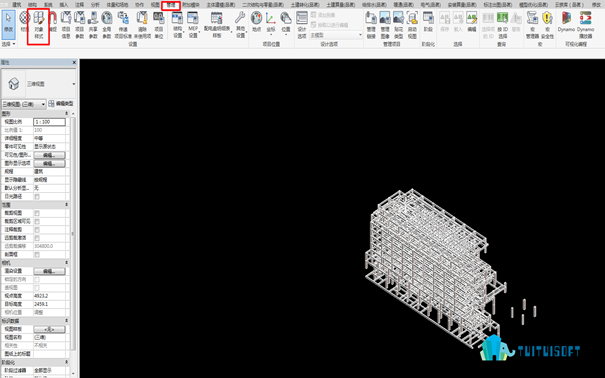Click Edit Type (编辑类型) in Properties
Image resolution: width=605 pixels, height=378 pixels.
[x=61, y=104]
